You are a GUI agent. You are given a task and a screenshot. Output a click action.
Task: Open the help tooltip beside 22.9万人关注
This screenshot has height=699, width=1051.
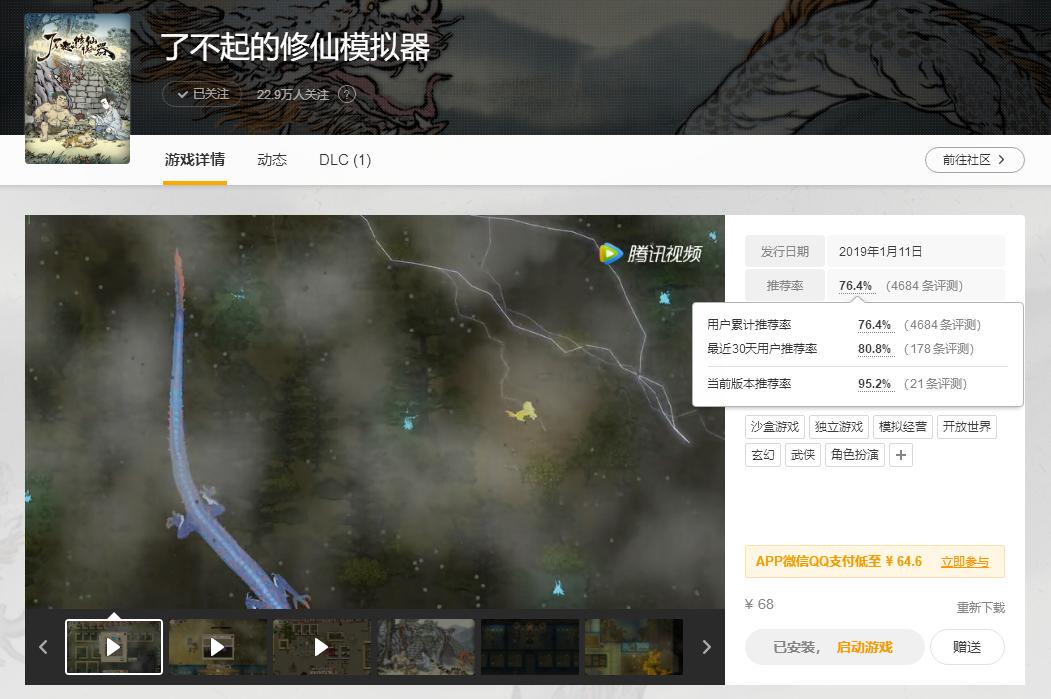pos(346,94)
